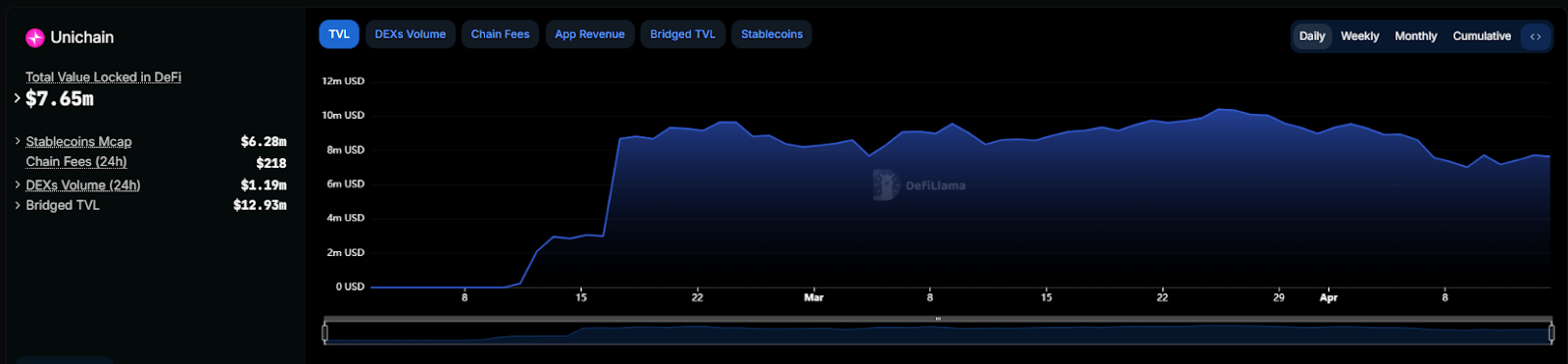Click the $12.93m bridged TVL value
The image size is (1568, 364).
click(x=260, y=205)
